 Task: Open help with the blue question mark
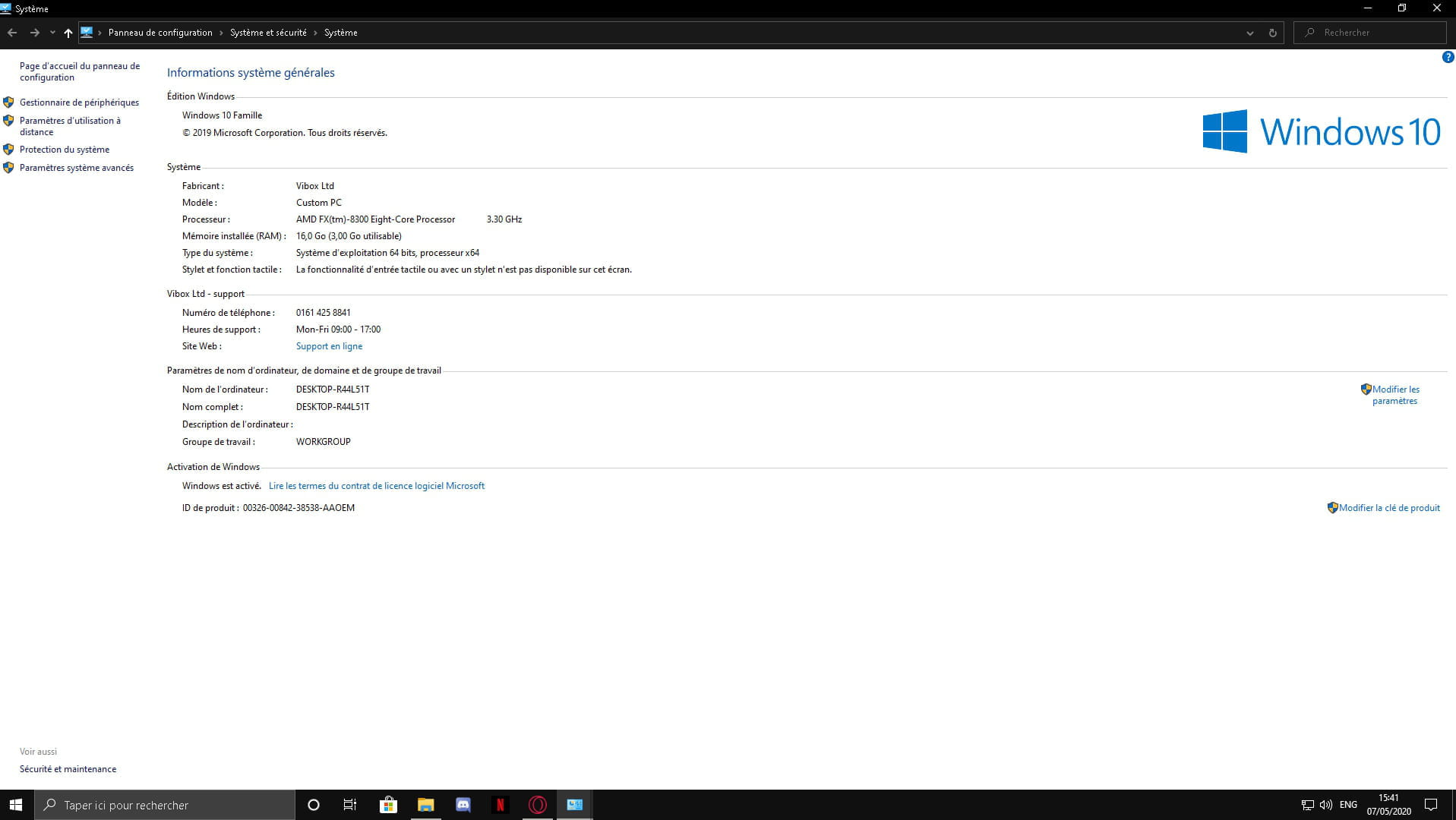(1448, 57)
